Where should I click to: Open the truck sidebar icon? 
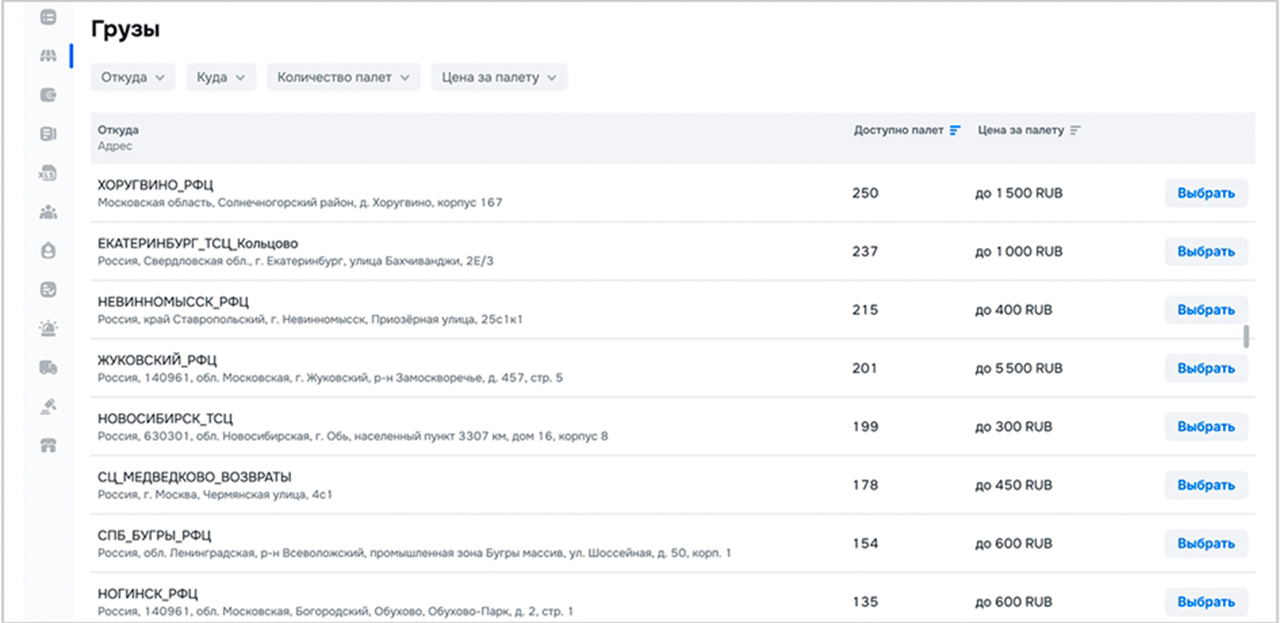click(48, 368)
